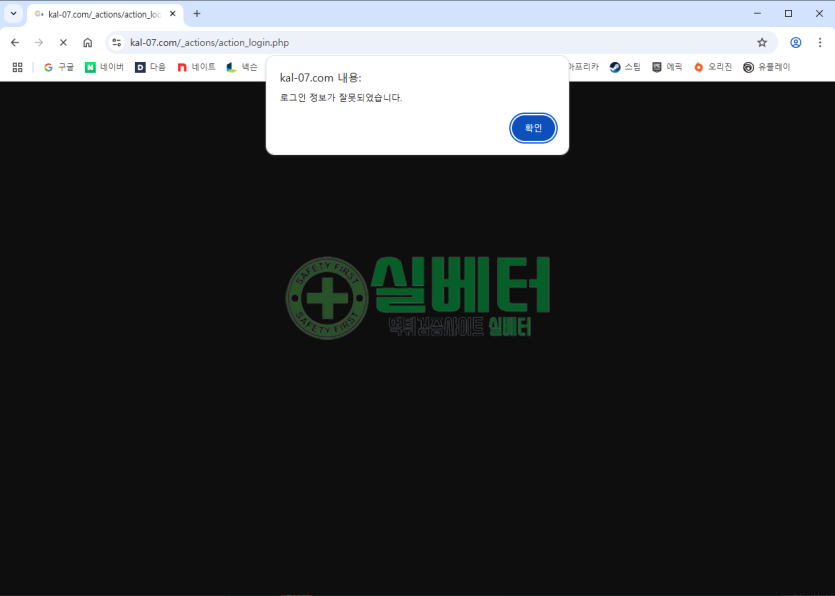Open the 네이트 bookmark
This screenshot has width=835, height=596.
click(x=196, y=67)
